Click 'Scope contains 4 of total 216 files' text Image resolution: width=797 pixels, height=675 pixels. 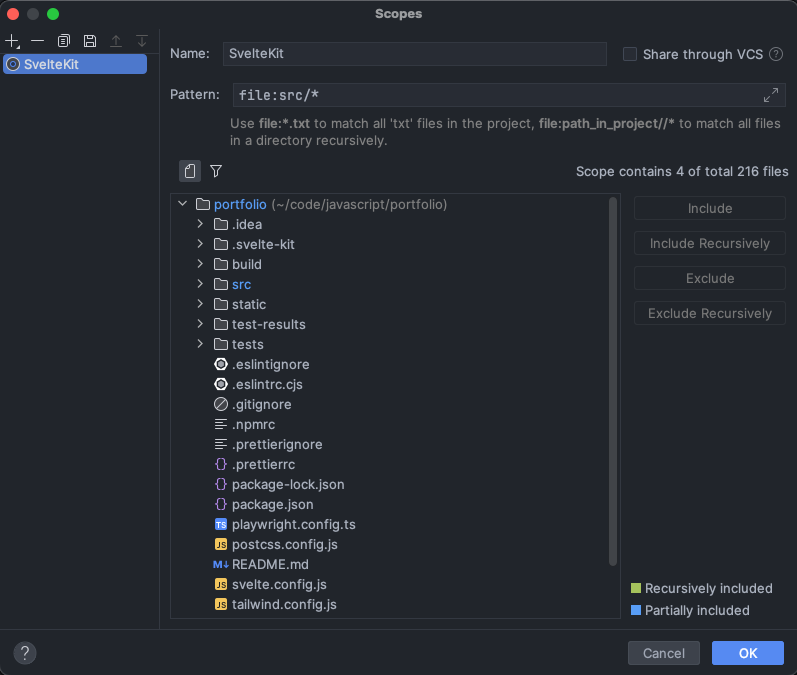click(x=682, y=171)
